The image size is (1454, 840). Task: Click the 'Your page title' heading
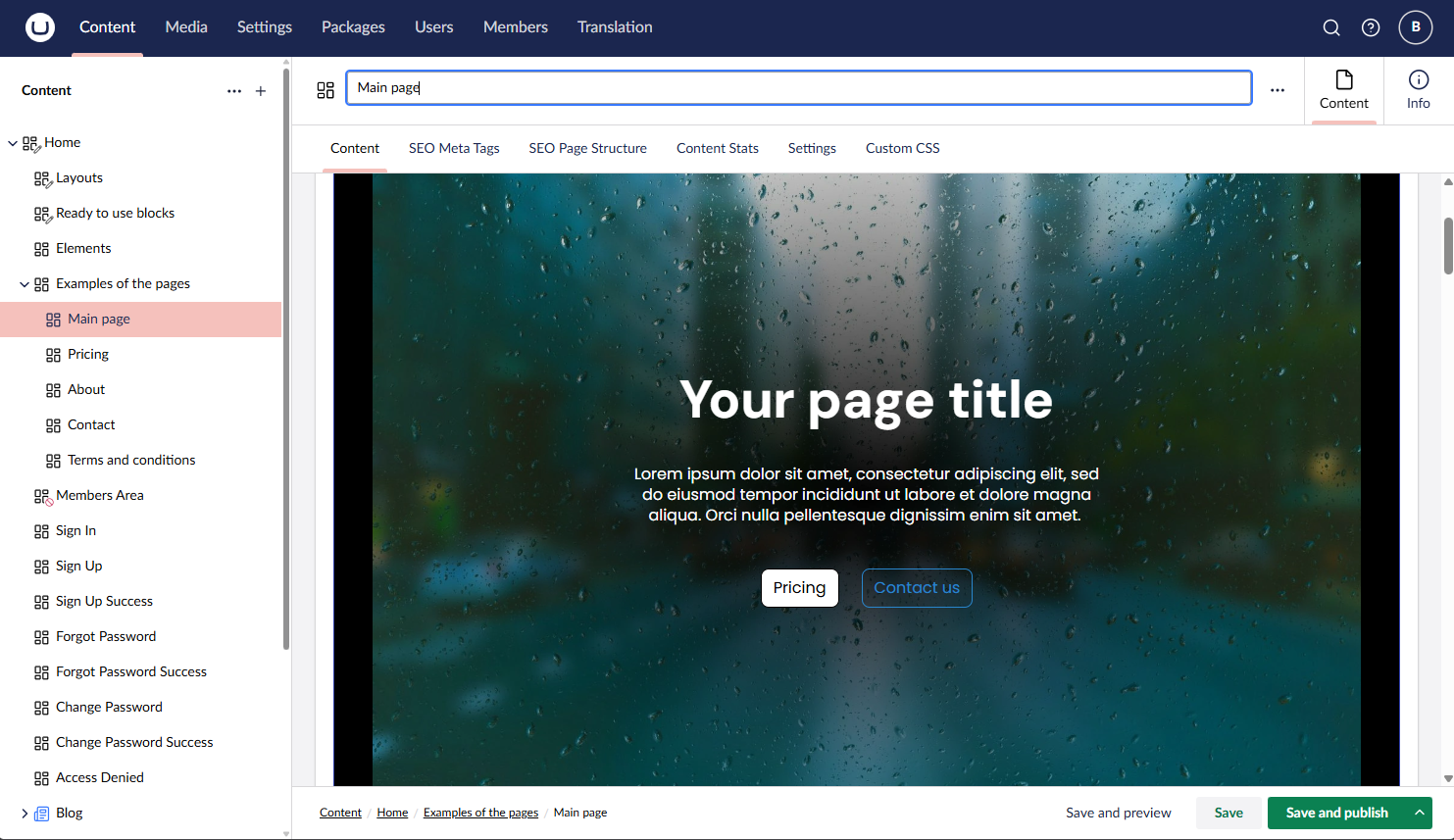click(867, 400)
